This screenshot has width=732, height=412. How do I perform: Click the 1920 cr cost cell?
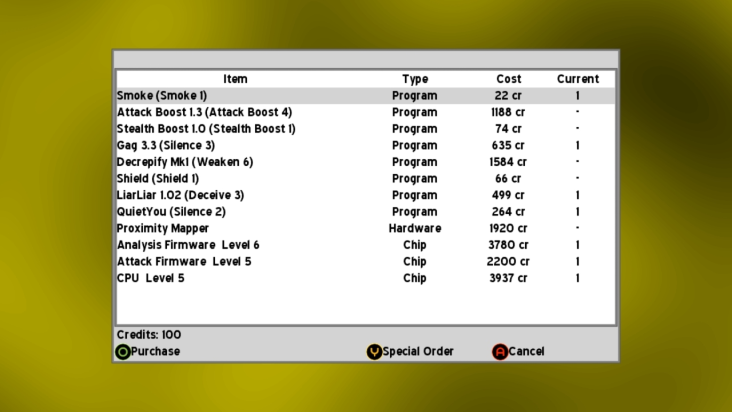click(x=508, y=228)
